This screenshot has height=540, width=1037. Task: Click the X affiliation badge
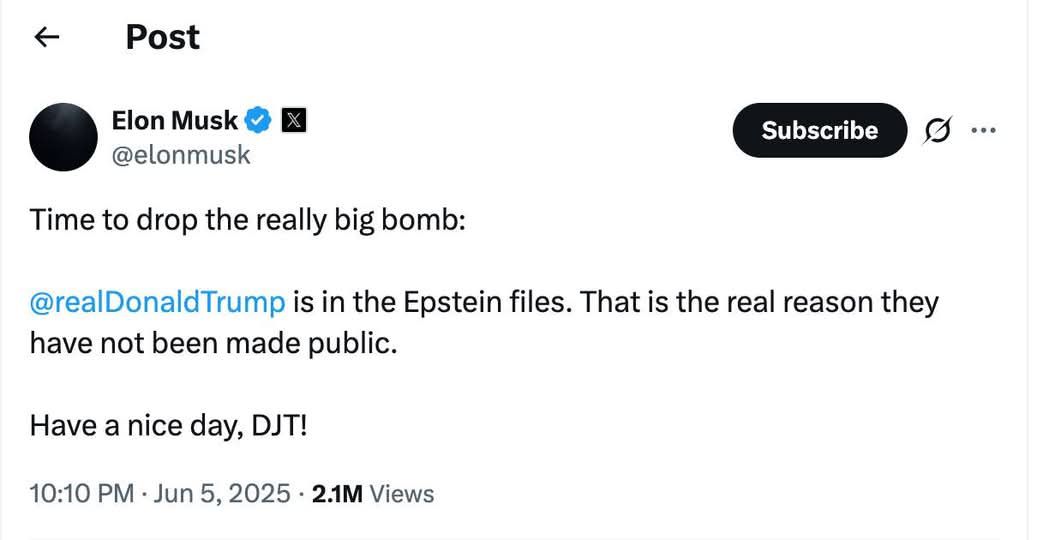pos(293,121)
